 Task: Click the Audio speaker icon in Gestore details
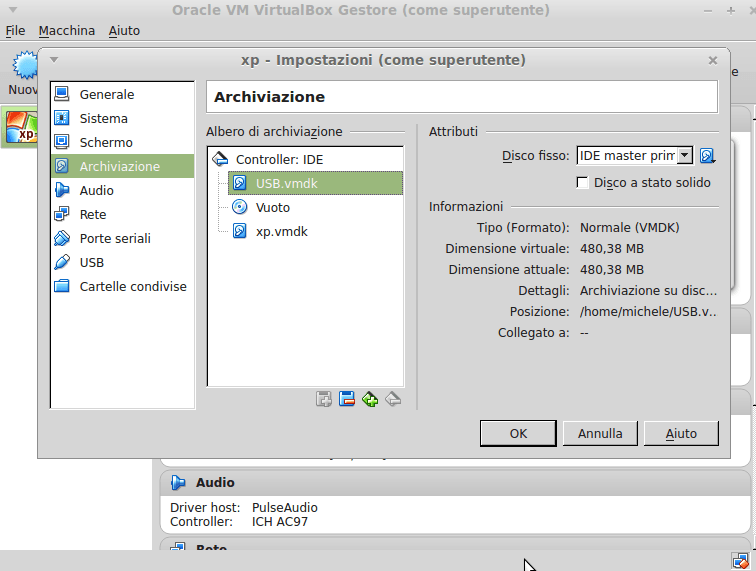(x=178, y=483)
